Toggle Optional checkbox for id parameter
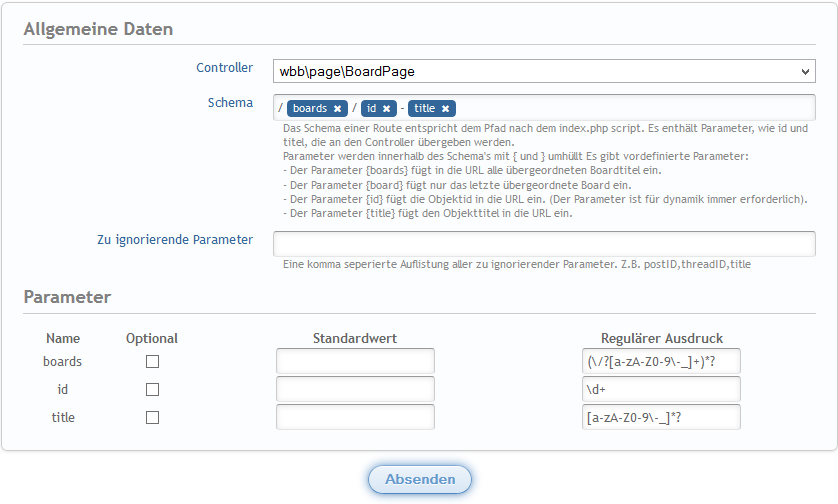Image resolution: width=838 pixels, height=504 pixels. (x=152, y=390)
